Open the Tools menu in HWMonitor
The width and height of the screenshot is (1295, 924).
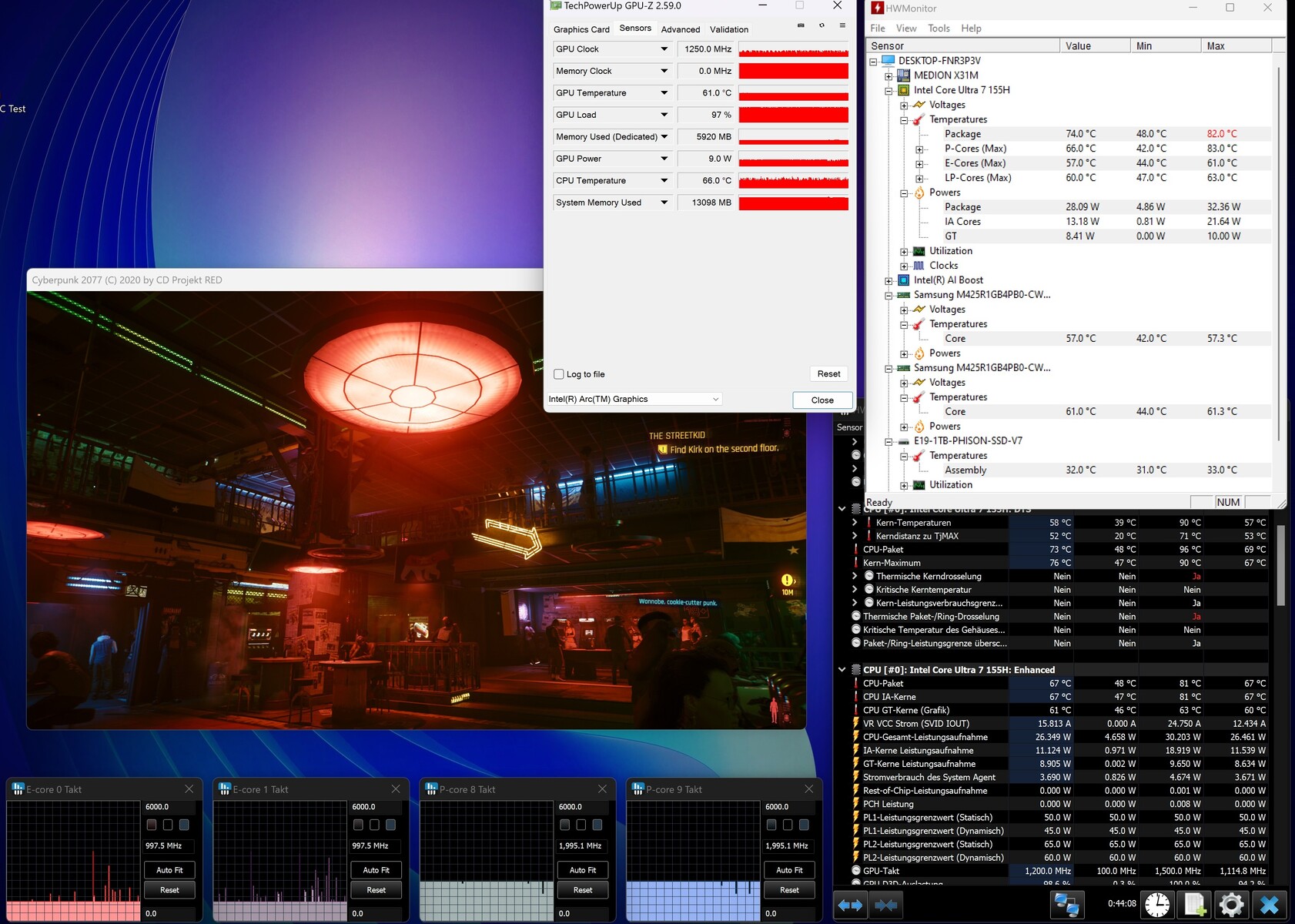tap(939, 28)
